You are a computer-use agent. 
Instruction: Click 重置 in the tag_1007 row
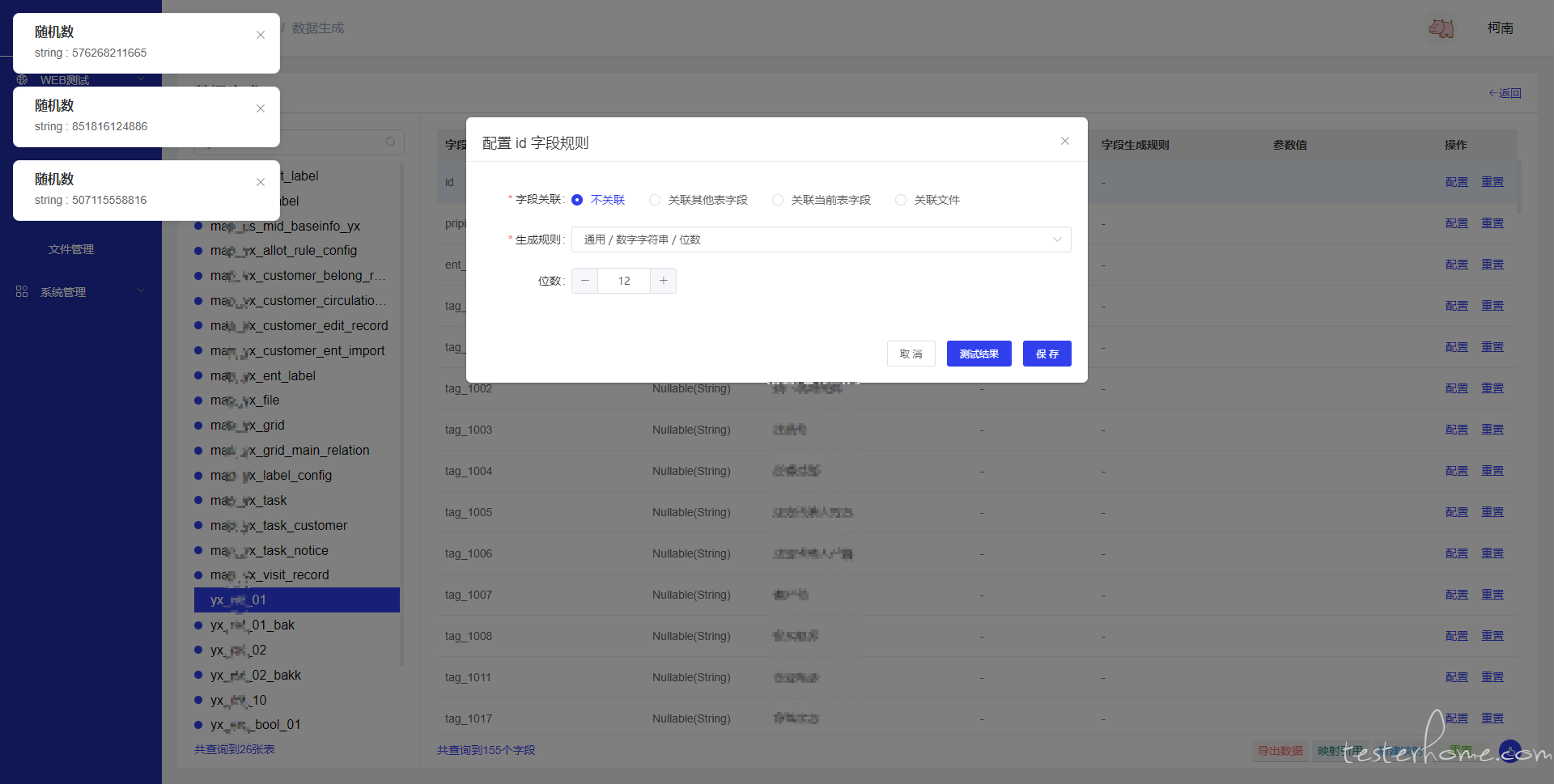pos(1492,595)
